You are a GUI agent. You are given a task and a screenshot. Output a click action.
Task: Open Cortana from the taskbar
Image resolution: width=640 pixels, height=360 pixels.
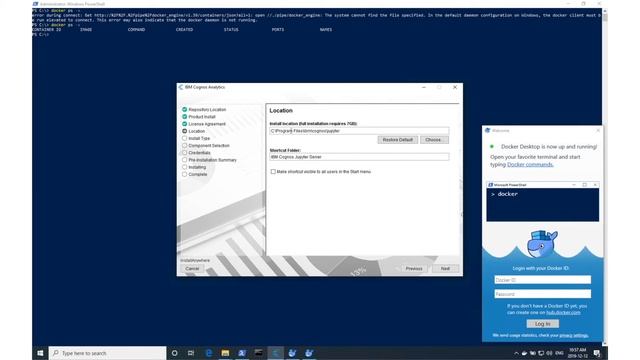click(174, 353)
